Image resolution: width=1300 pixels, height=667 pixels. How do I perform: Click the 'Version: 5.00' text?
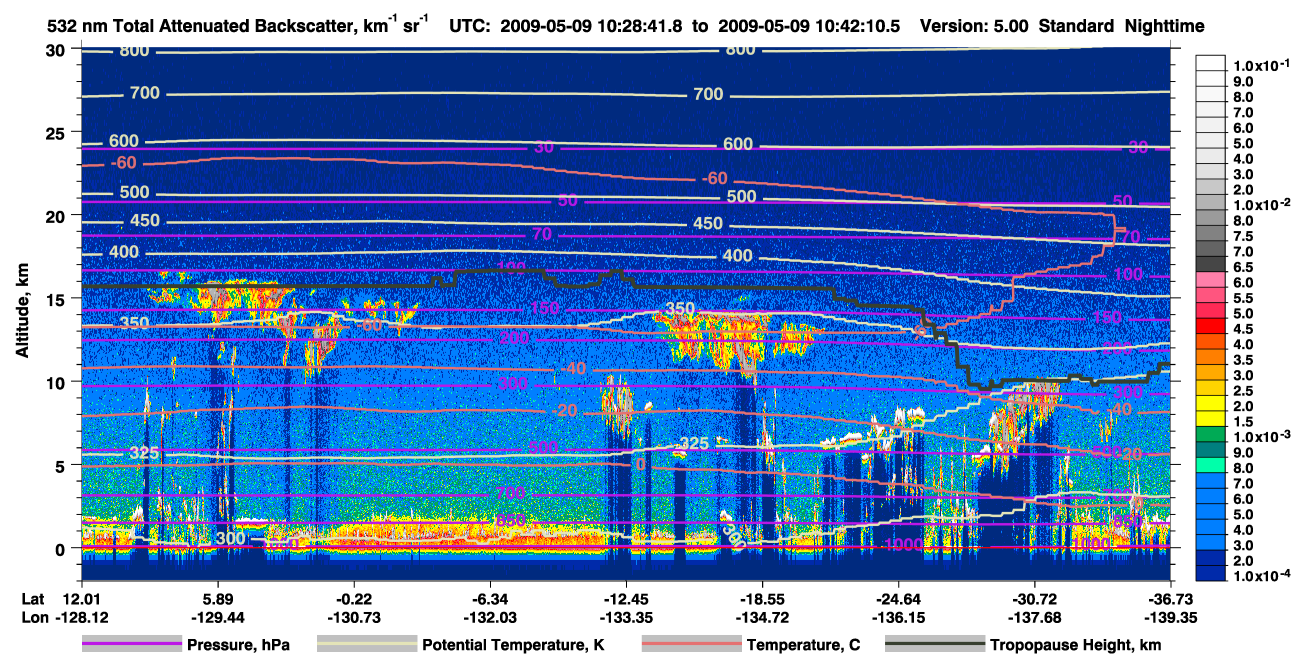(972, 26)
